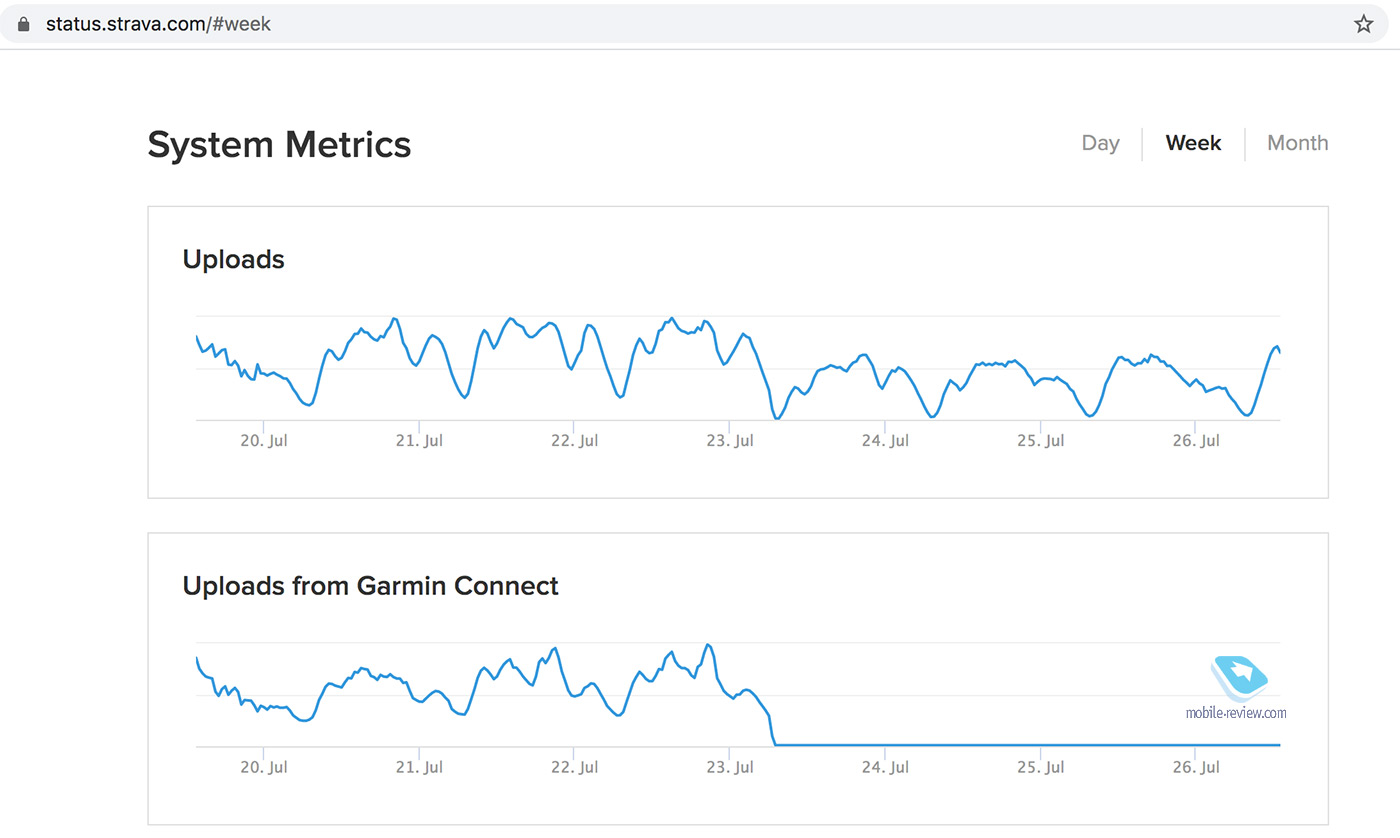Click mobile-review.com watermark text
1400x838 pixels.
[1236, 713]
